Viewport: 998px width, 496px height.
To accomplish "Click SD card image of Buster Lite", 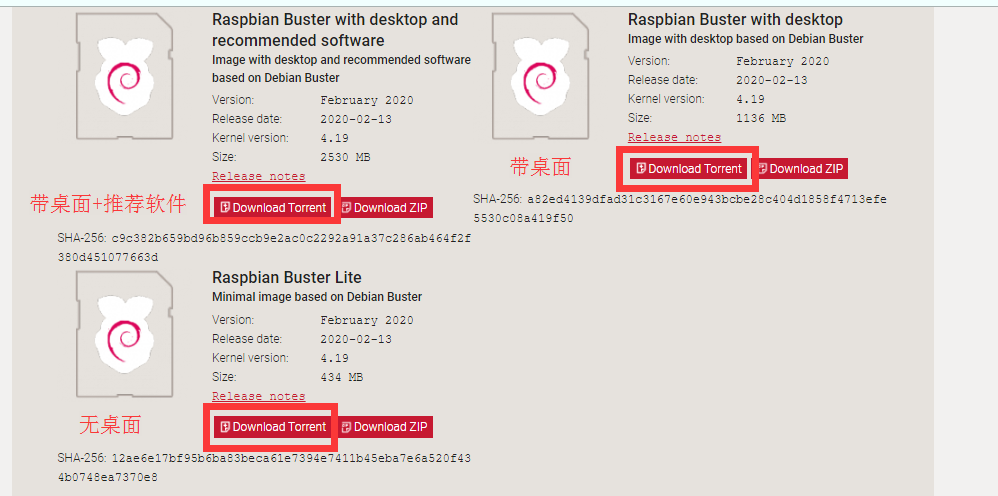I will click(x=124, y=334).
